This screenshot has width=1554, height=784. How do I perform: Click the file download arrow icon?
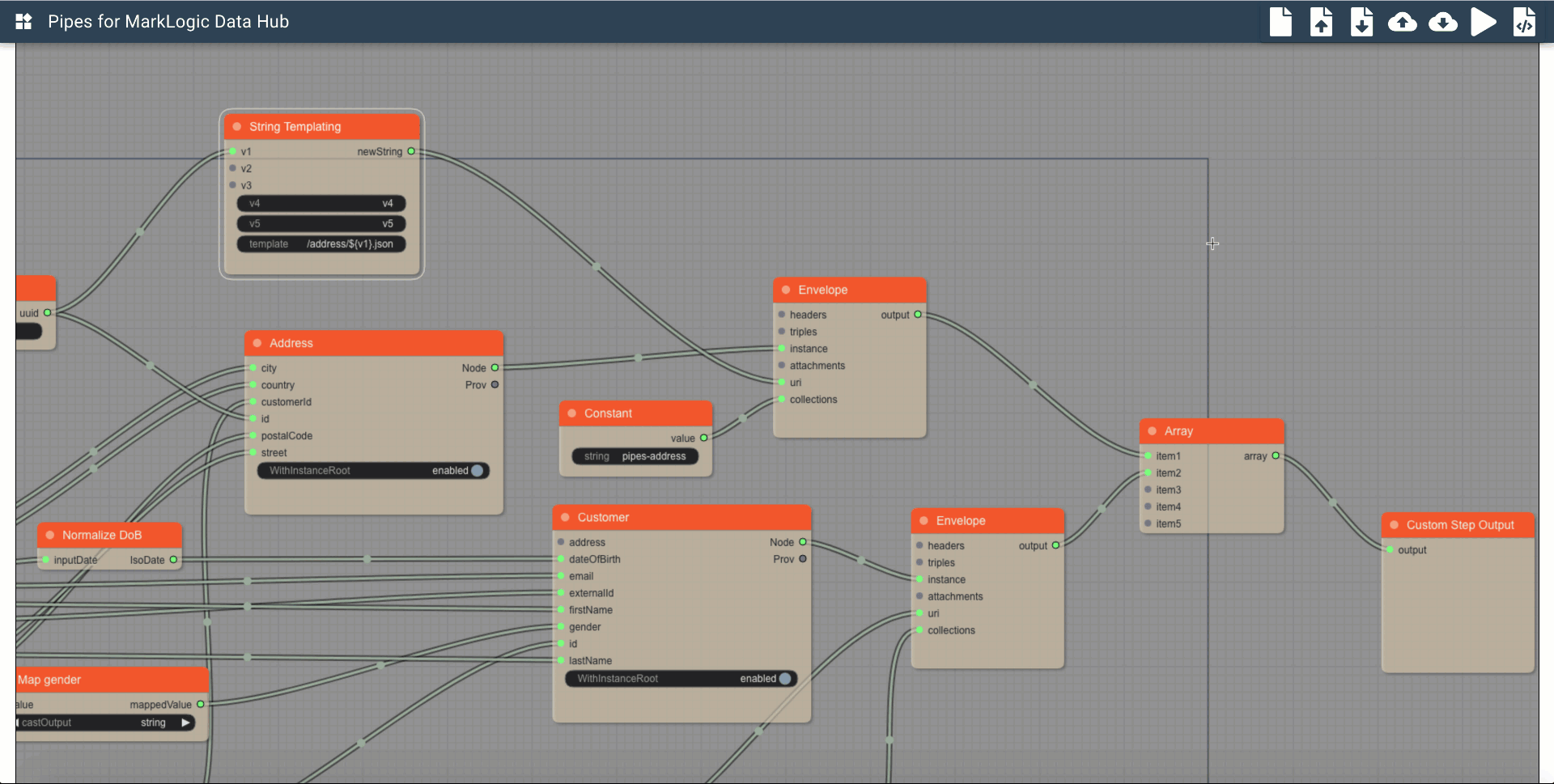(1361, 22)
